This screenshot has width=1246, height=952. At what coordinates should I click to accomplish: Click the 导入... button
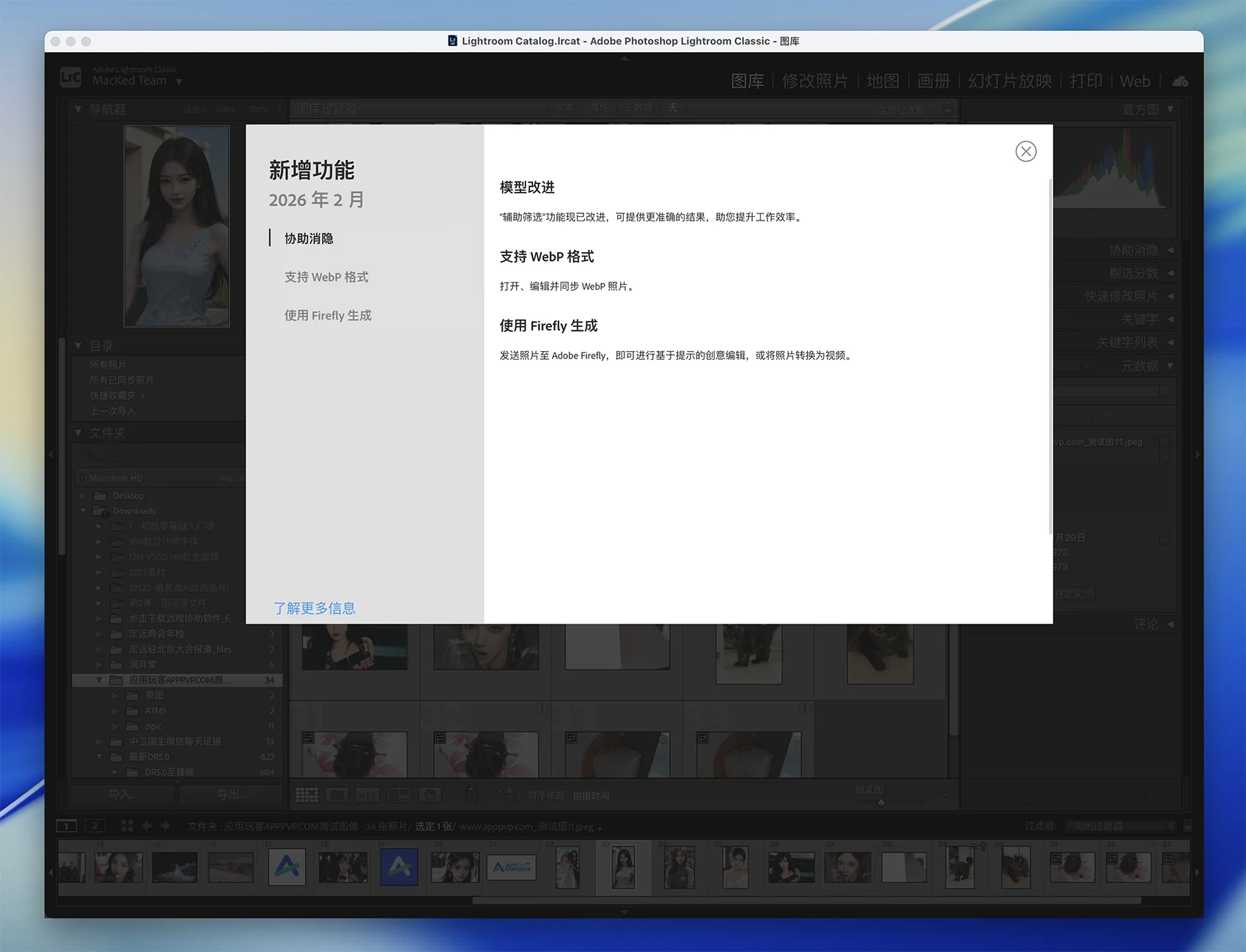(122, 794)
